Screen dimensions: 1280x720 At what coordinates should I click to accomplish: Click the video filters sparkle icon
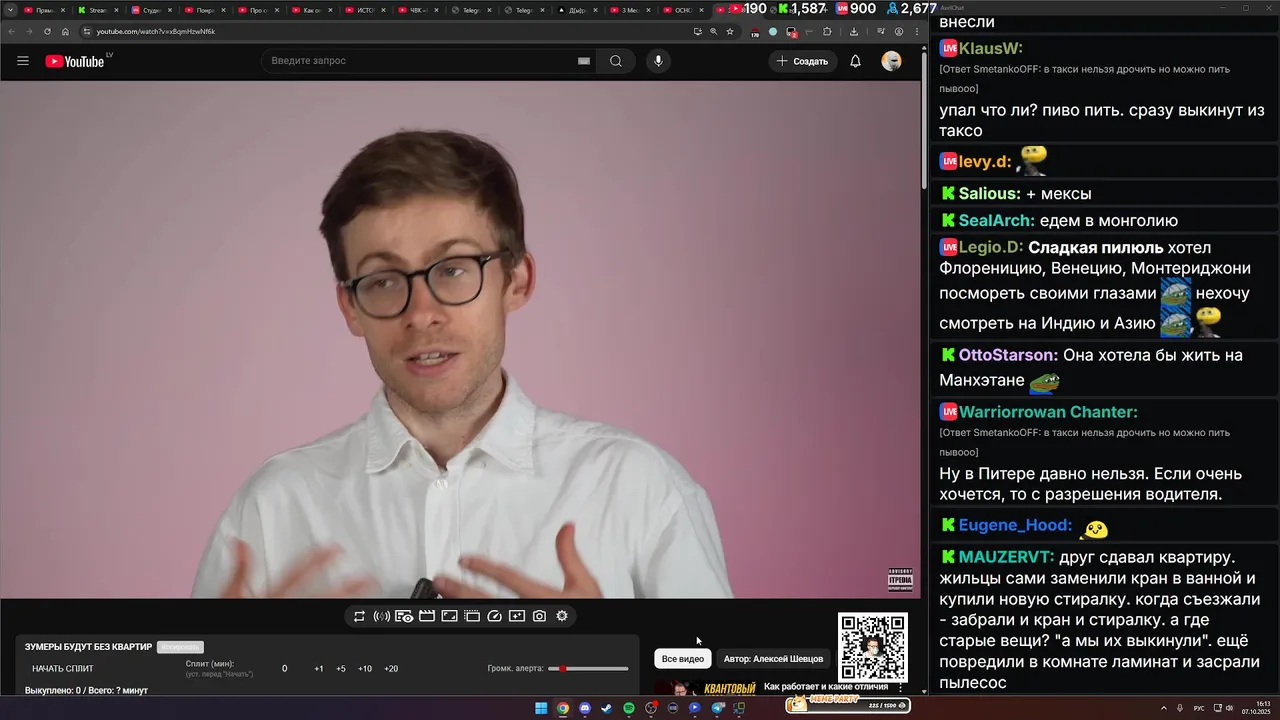point(517,616)
